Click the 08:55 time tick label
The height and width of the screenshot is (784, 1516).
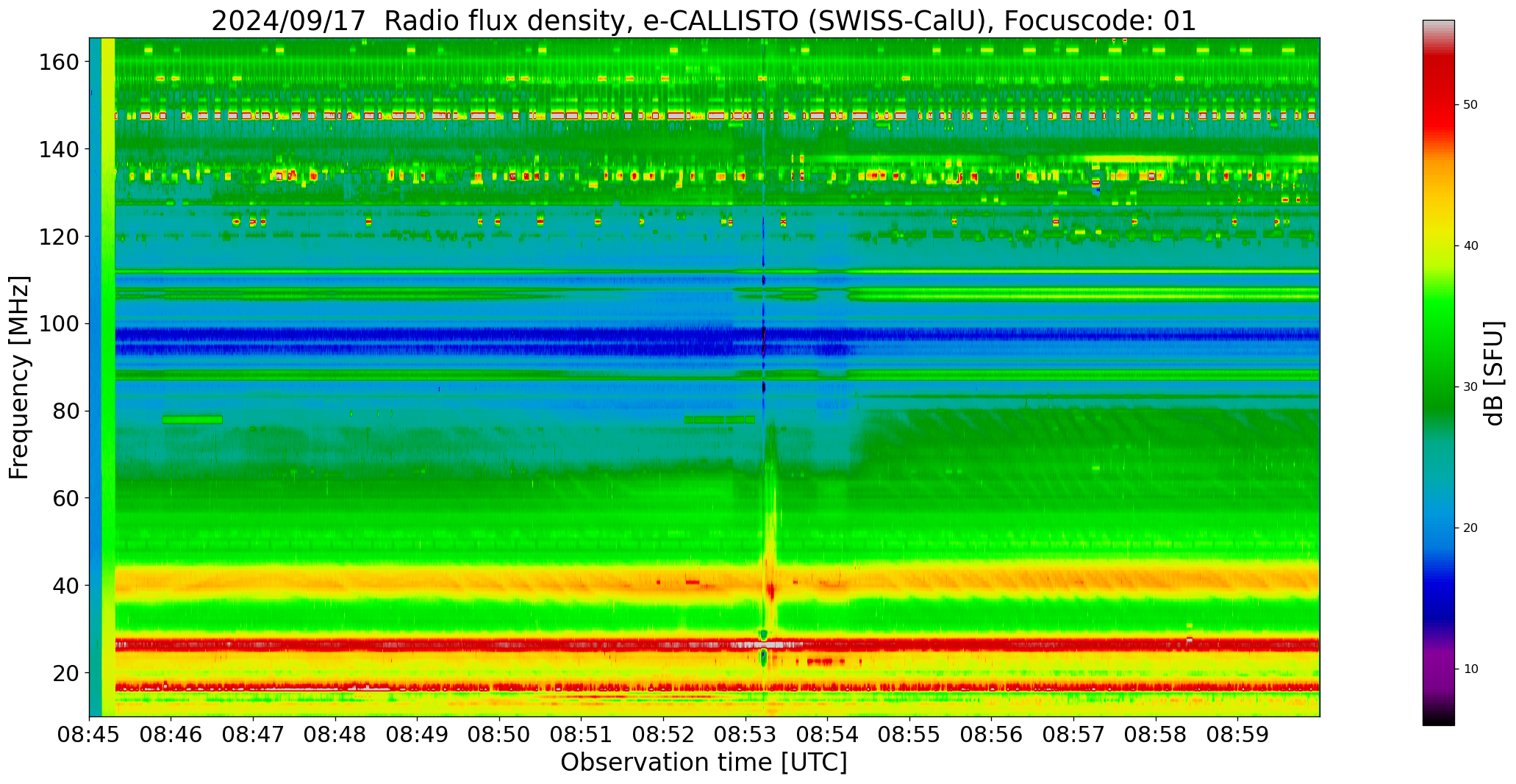coord(909,736)
